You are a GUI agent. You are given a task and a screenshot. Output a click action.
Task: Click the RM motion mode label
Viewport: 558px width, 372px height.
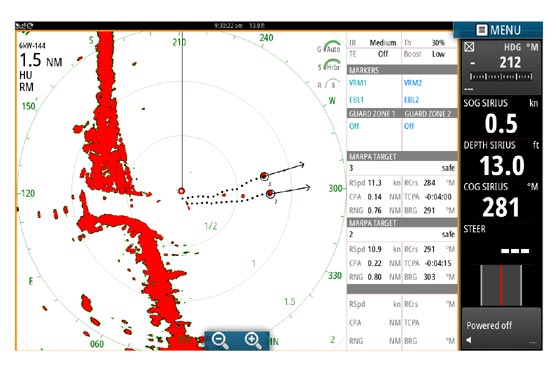coord(26,87)
